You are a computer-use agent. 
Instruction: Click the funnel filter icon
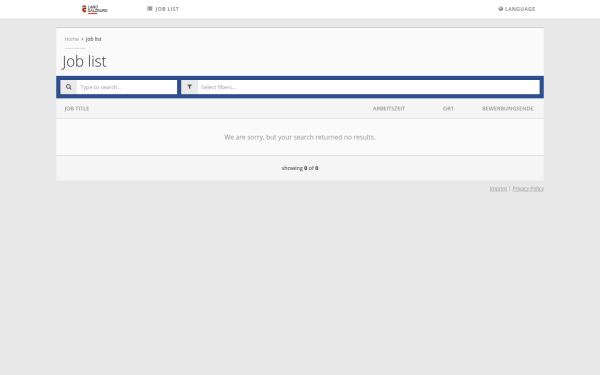(189, 87)
